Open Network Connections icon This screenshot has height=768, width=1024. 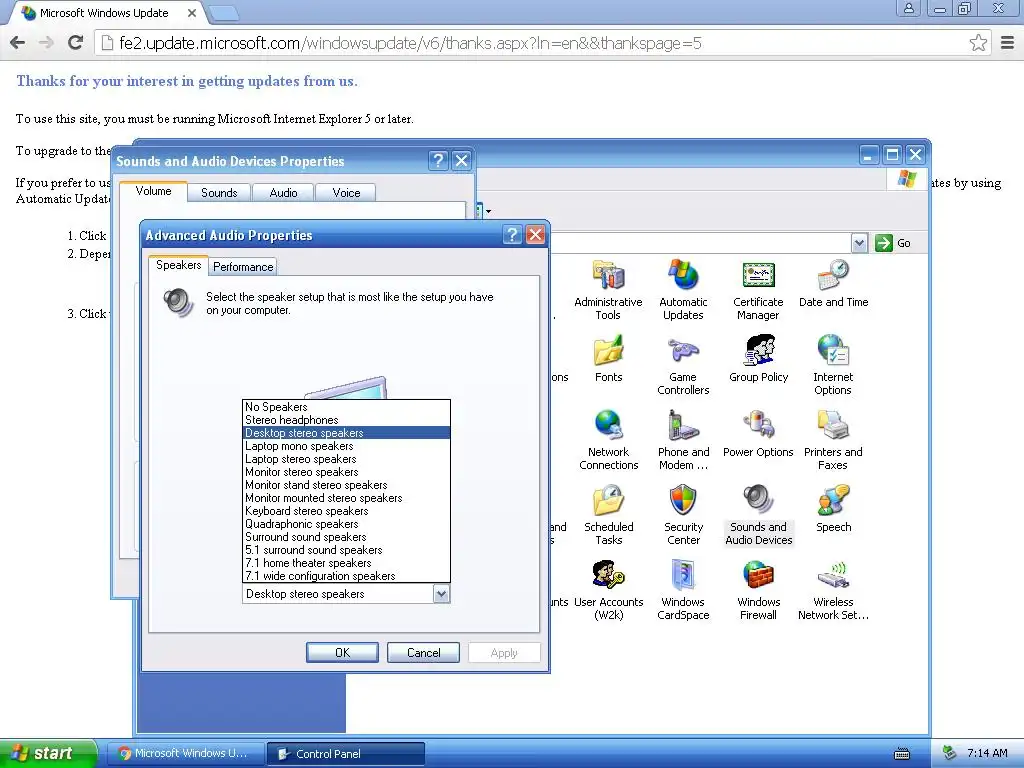click(609, 440)
